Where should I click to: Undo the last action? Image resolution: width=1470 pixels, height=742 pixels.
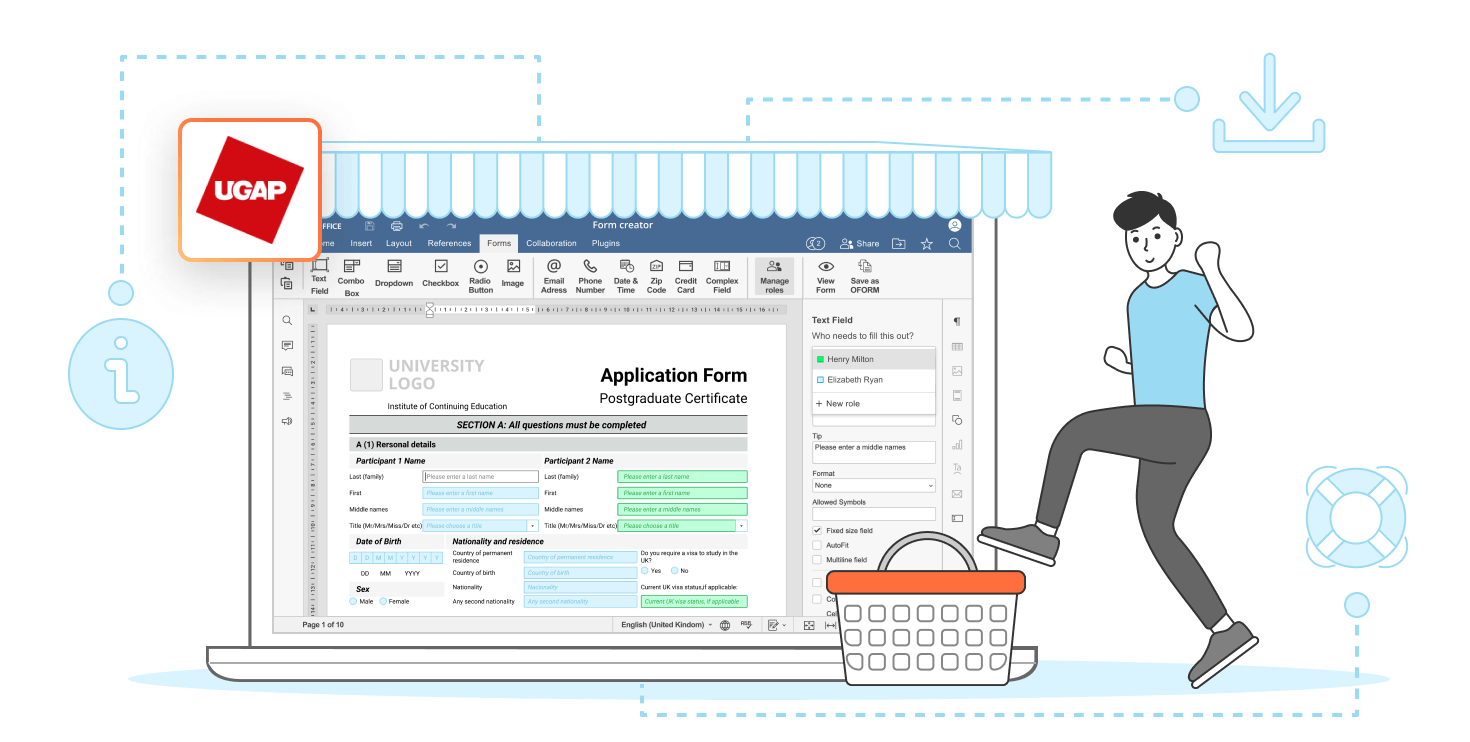(x=424, y=226)
